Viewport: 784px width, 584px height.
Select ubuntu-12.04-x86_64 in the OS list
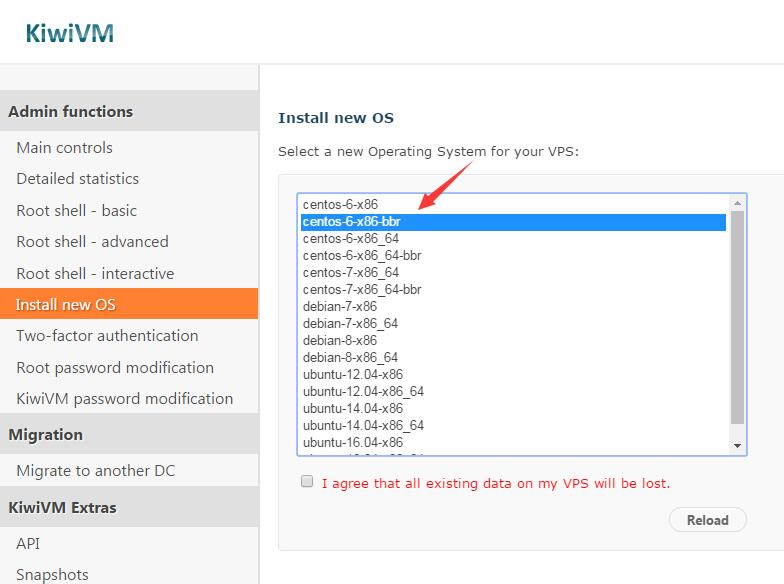(514, 392)
